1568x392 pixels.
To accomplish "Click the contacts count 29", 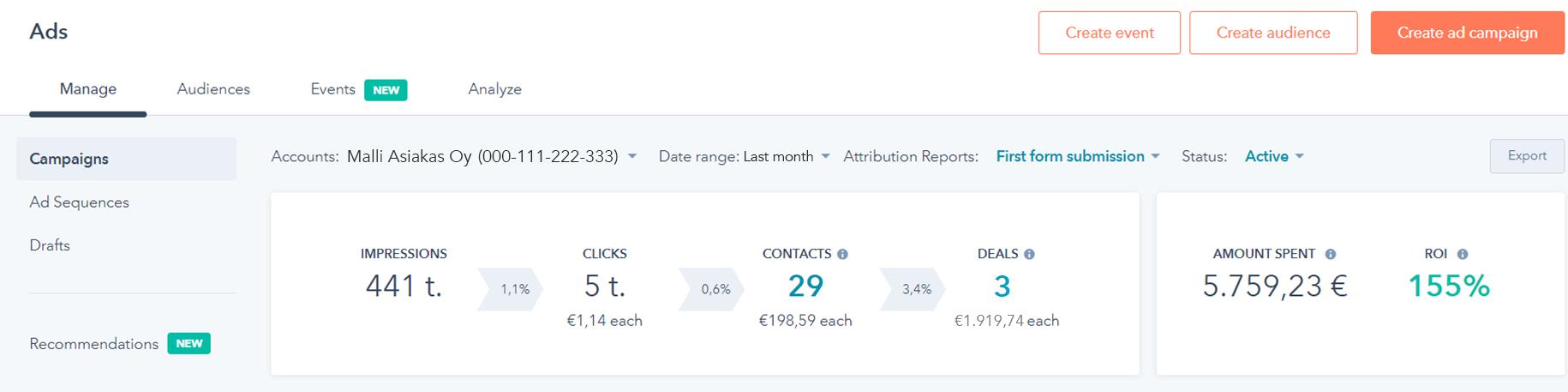I will coord(805,286).
